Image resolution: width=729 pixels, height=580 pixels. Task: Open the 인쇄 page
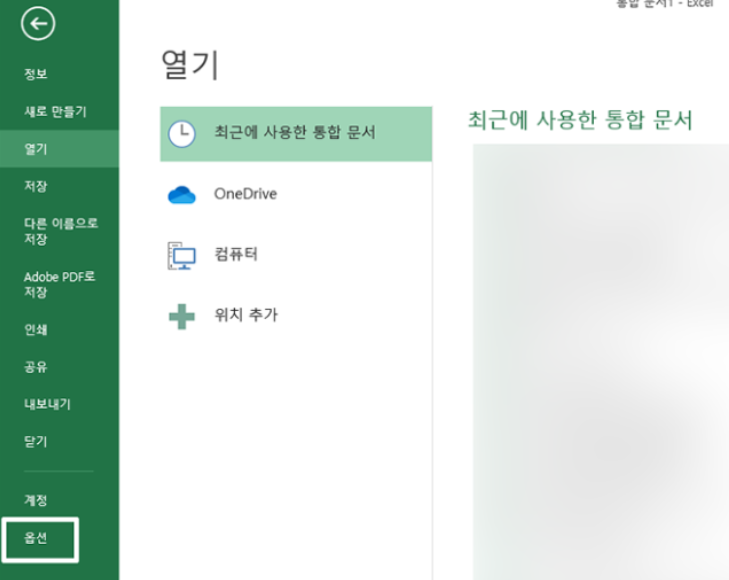(36, 330)
